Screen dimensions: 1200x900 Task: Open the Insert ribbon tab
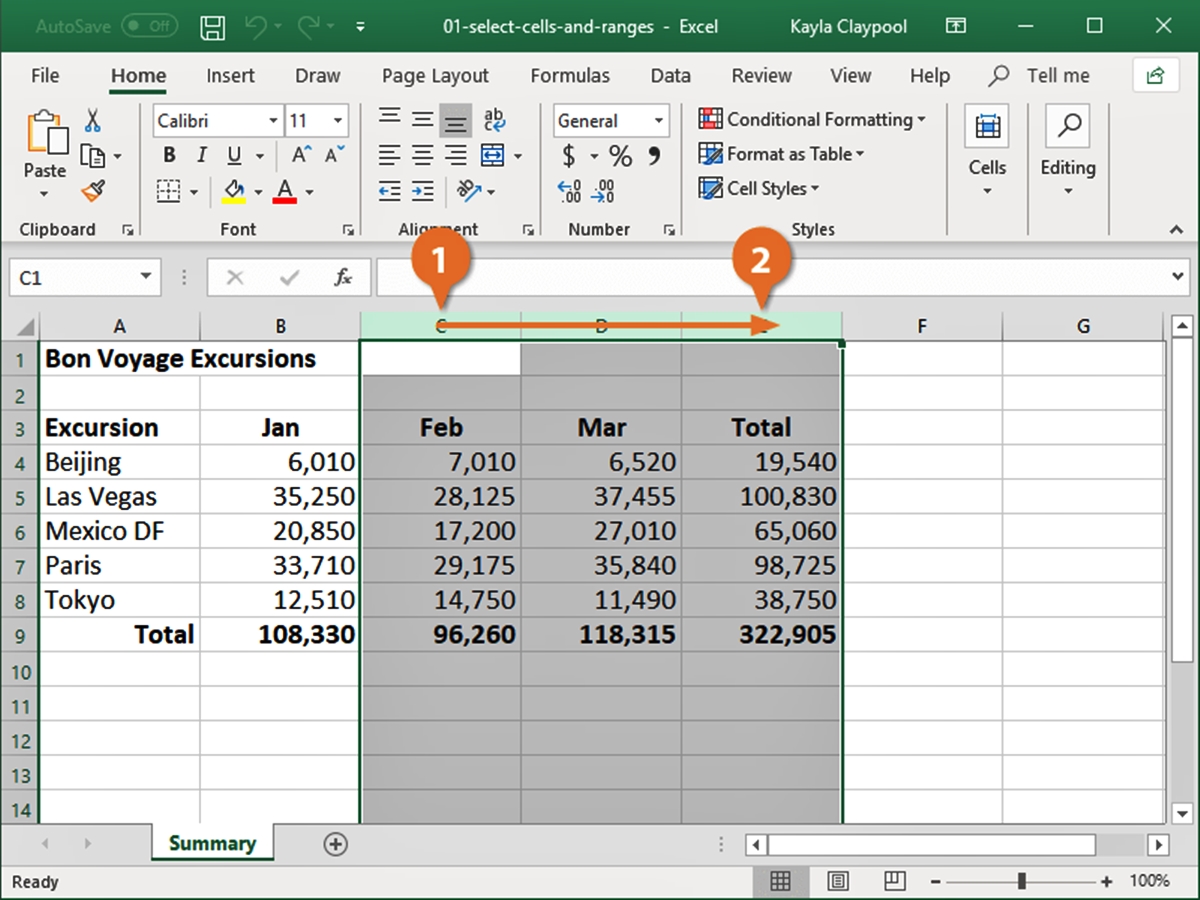coord(230,76)
